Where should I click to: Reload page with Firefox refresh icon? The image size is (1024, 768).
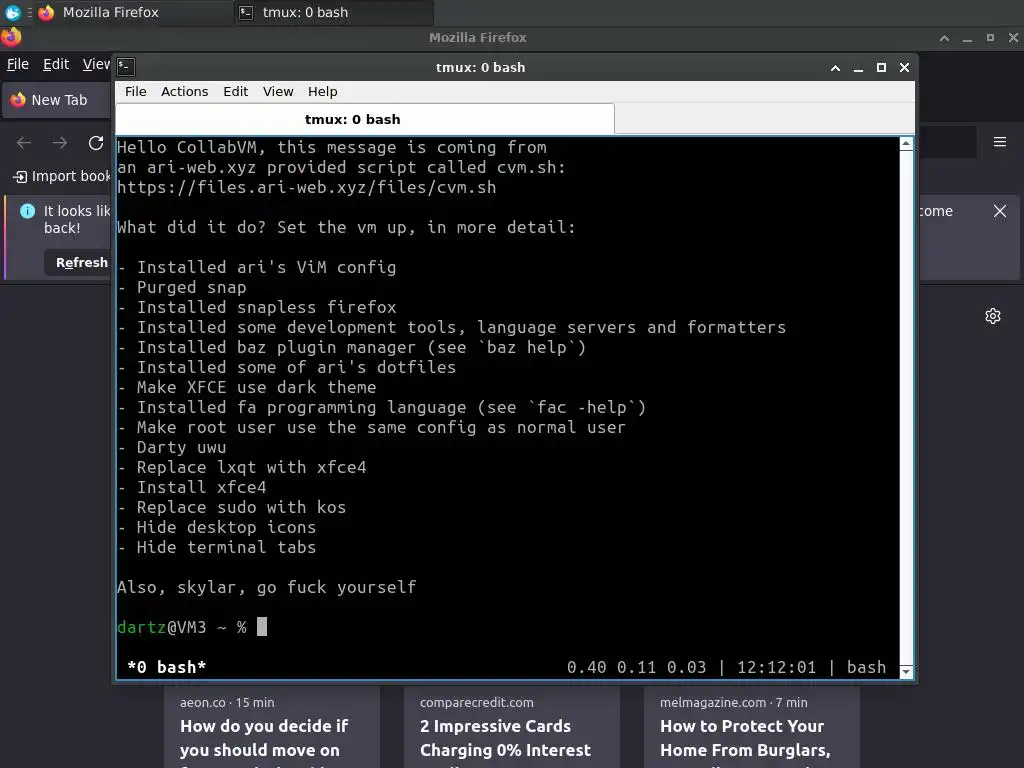(x=96, y=142)
